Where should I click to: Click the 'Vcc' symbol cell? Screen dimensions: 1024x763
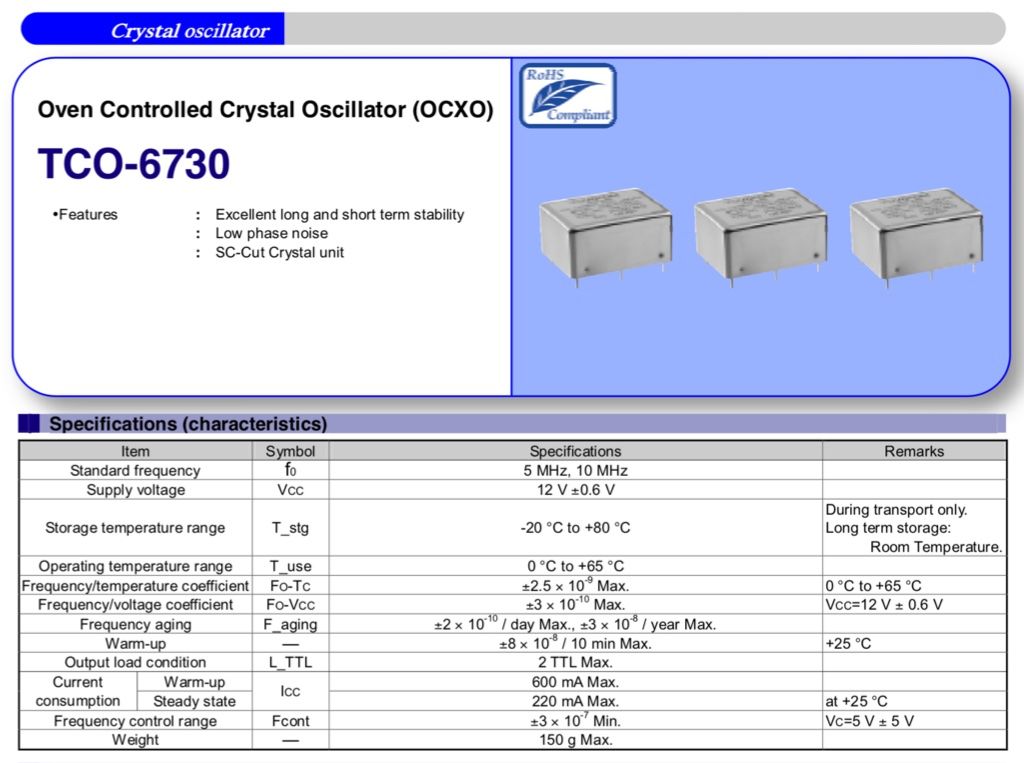291,490
